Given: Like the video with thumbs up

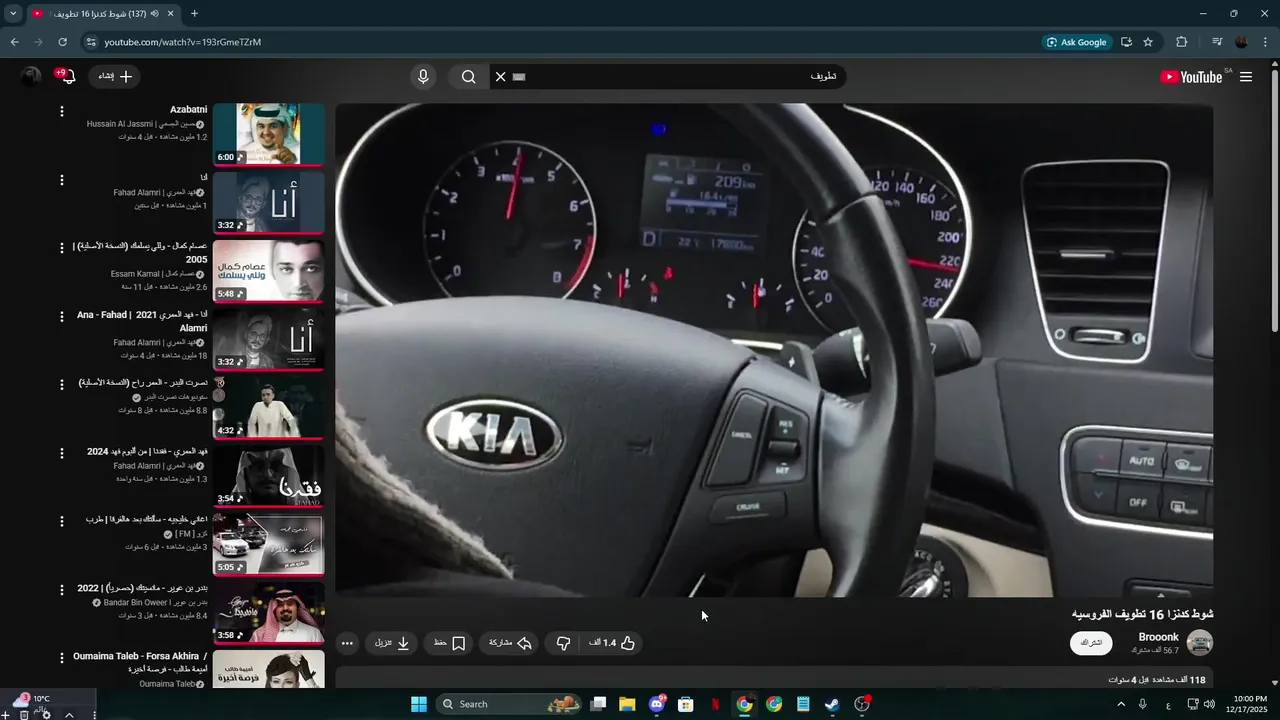Looking at the screenshot, I should coord(627,643).
